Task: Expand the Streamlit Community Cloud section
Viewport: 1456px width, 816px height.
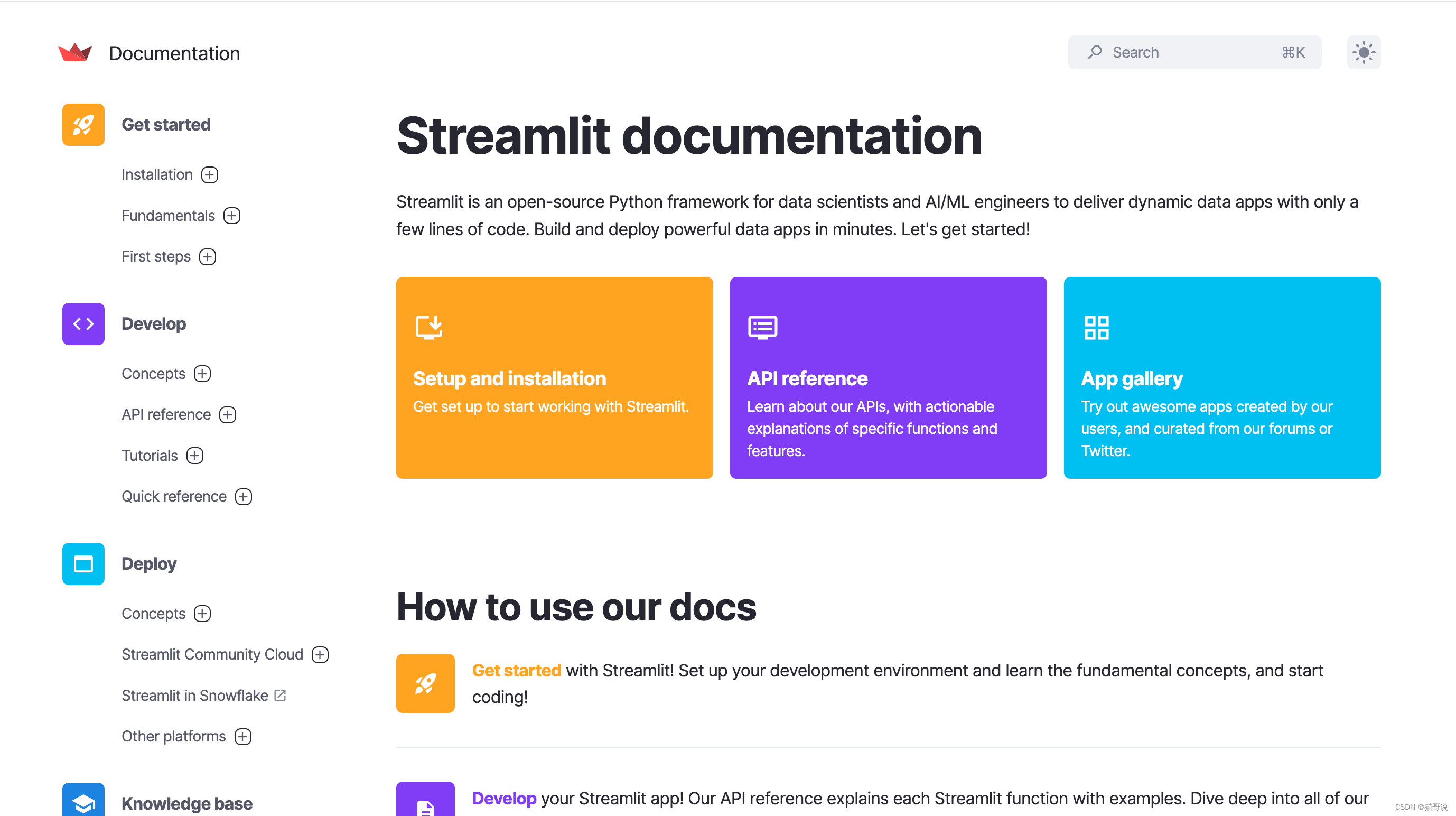Action: click(320, 654)
